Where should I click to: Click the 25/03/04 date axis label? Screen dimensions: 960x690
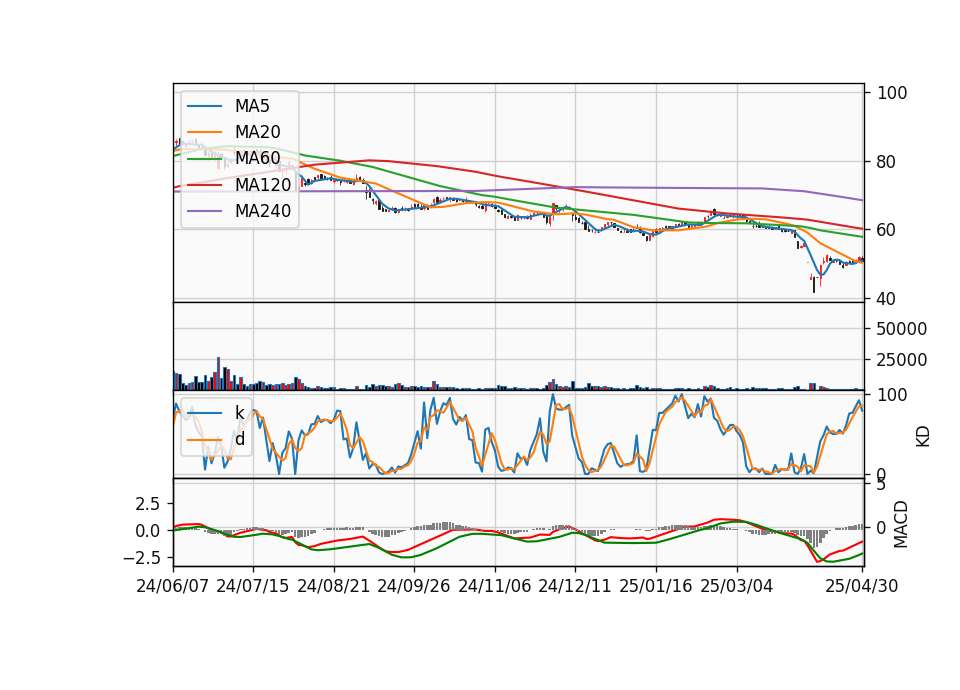[737, 586]
